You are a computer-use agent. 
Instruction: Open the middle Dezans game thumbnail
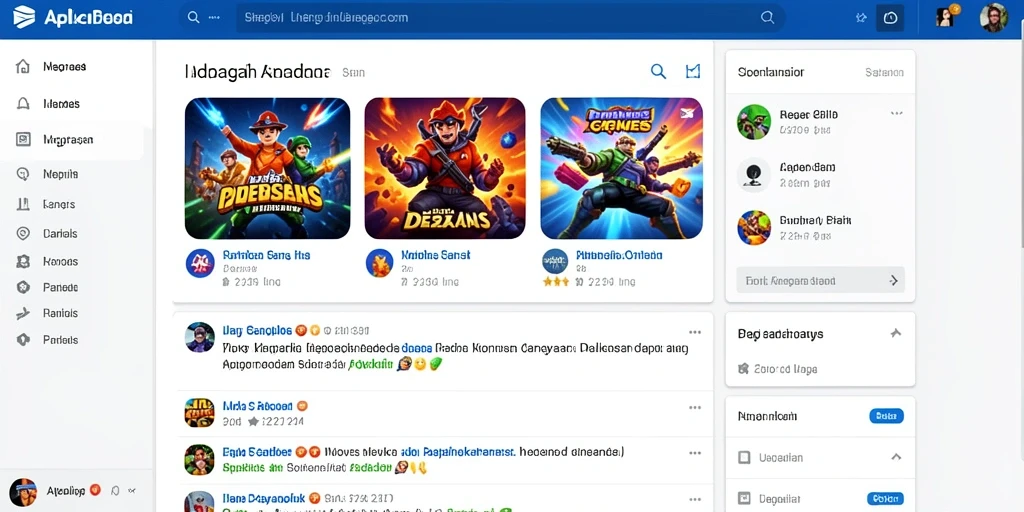445,168
